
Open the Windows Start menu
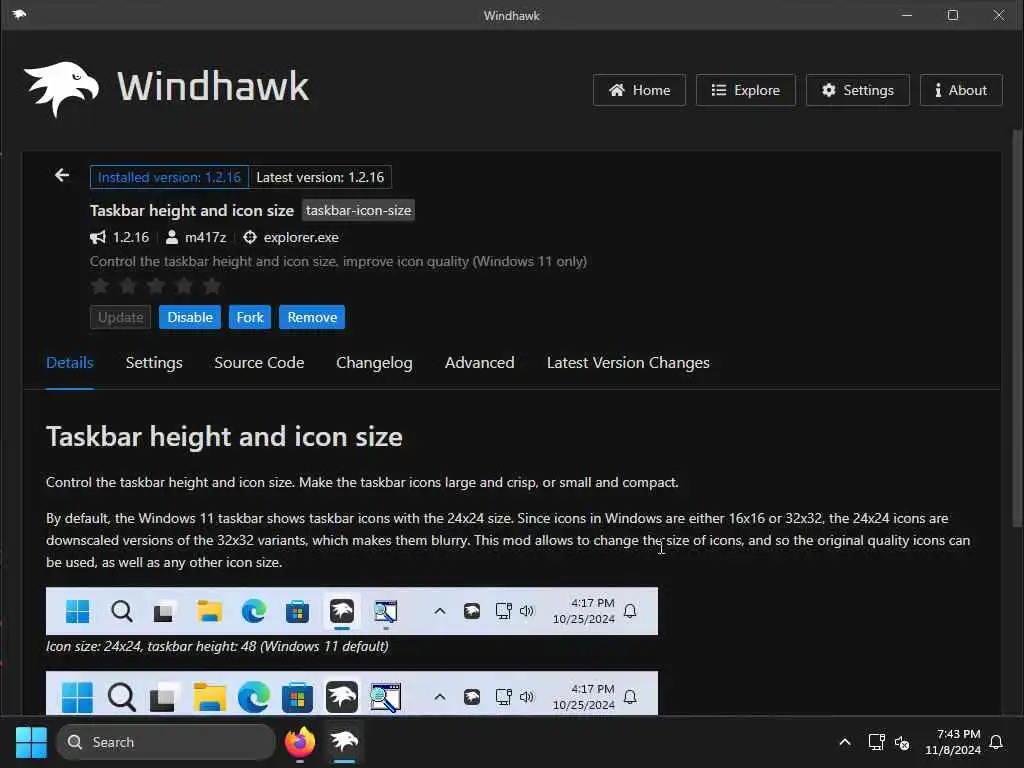coord(31,742)
